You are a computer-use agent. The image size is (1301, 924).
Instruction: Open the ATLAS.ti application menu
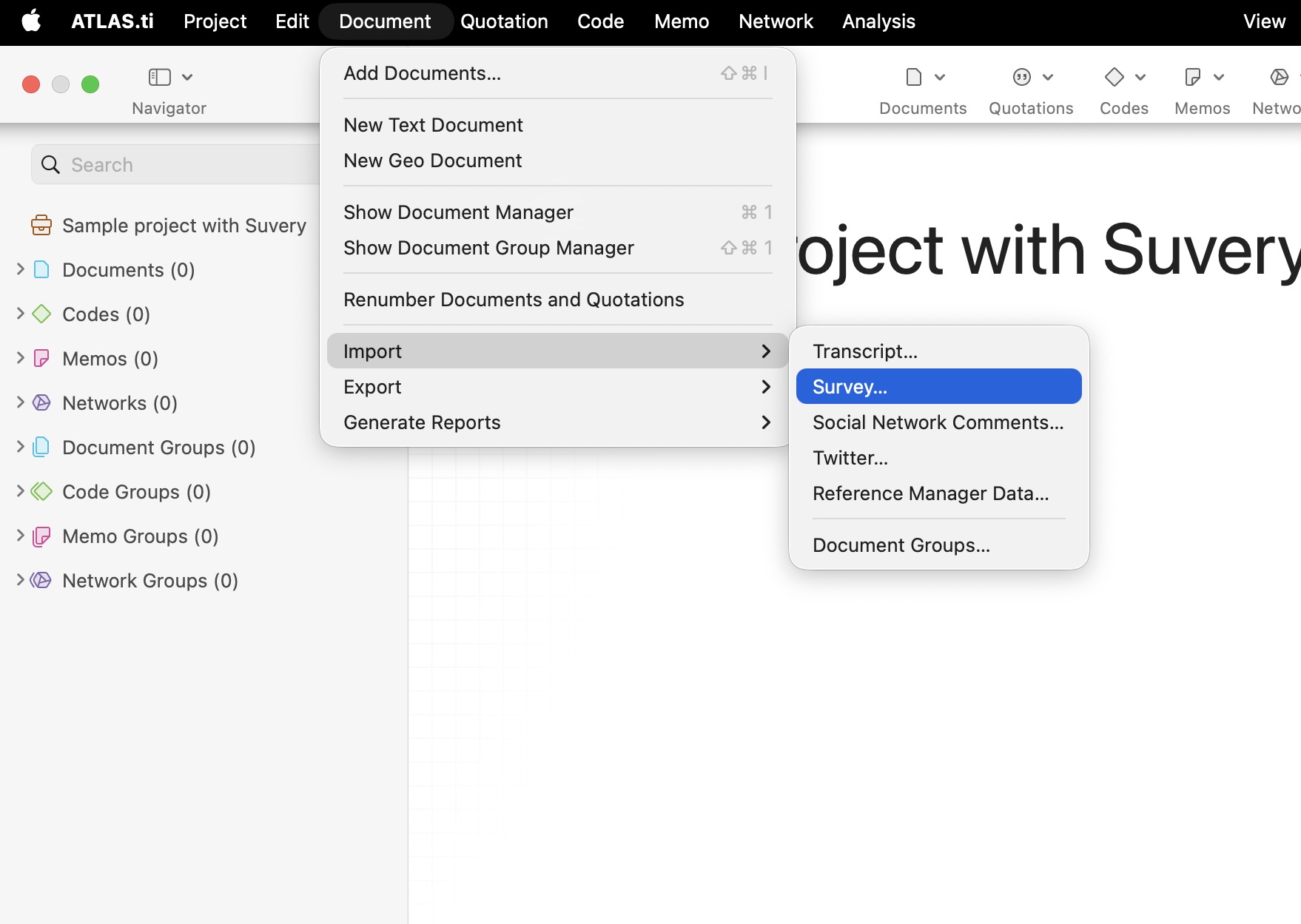(x=112, y=21)
